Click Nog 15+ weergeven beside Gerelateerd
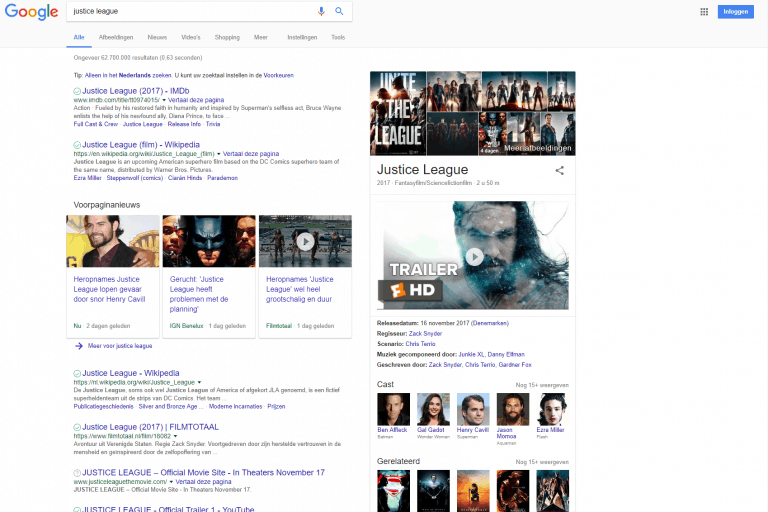The width and height of the screenshot is (768, 512). tap(542, 462)
